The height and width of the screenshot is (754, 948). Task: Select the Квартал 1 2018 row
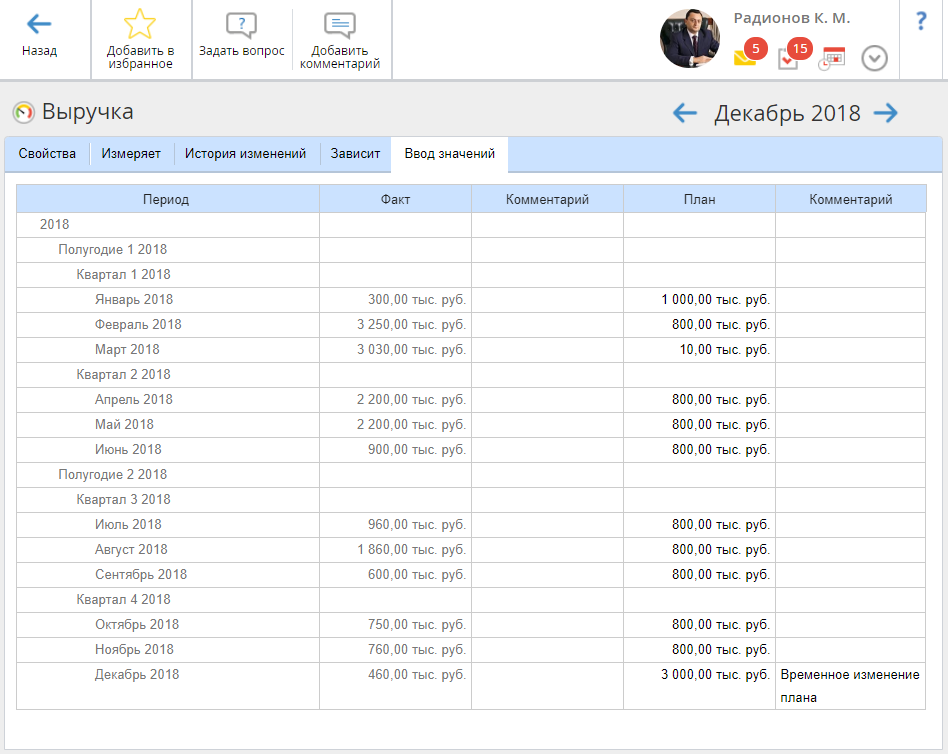pyautogui.click(x=123, y=275)
